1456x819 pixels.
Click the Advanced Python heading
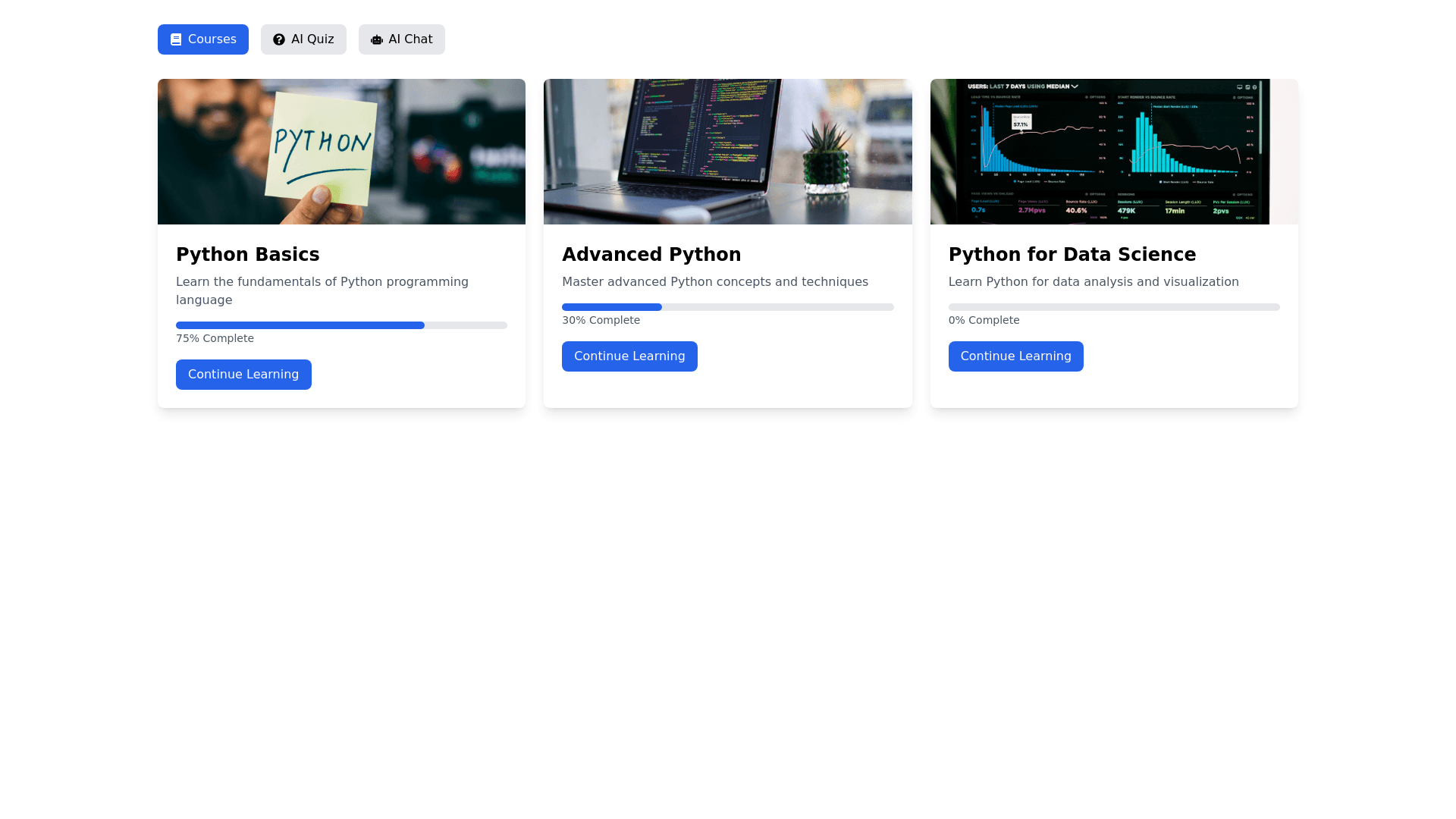651,255
